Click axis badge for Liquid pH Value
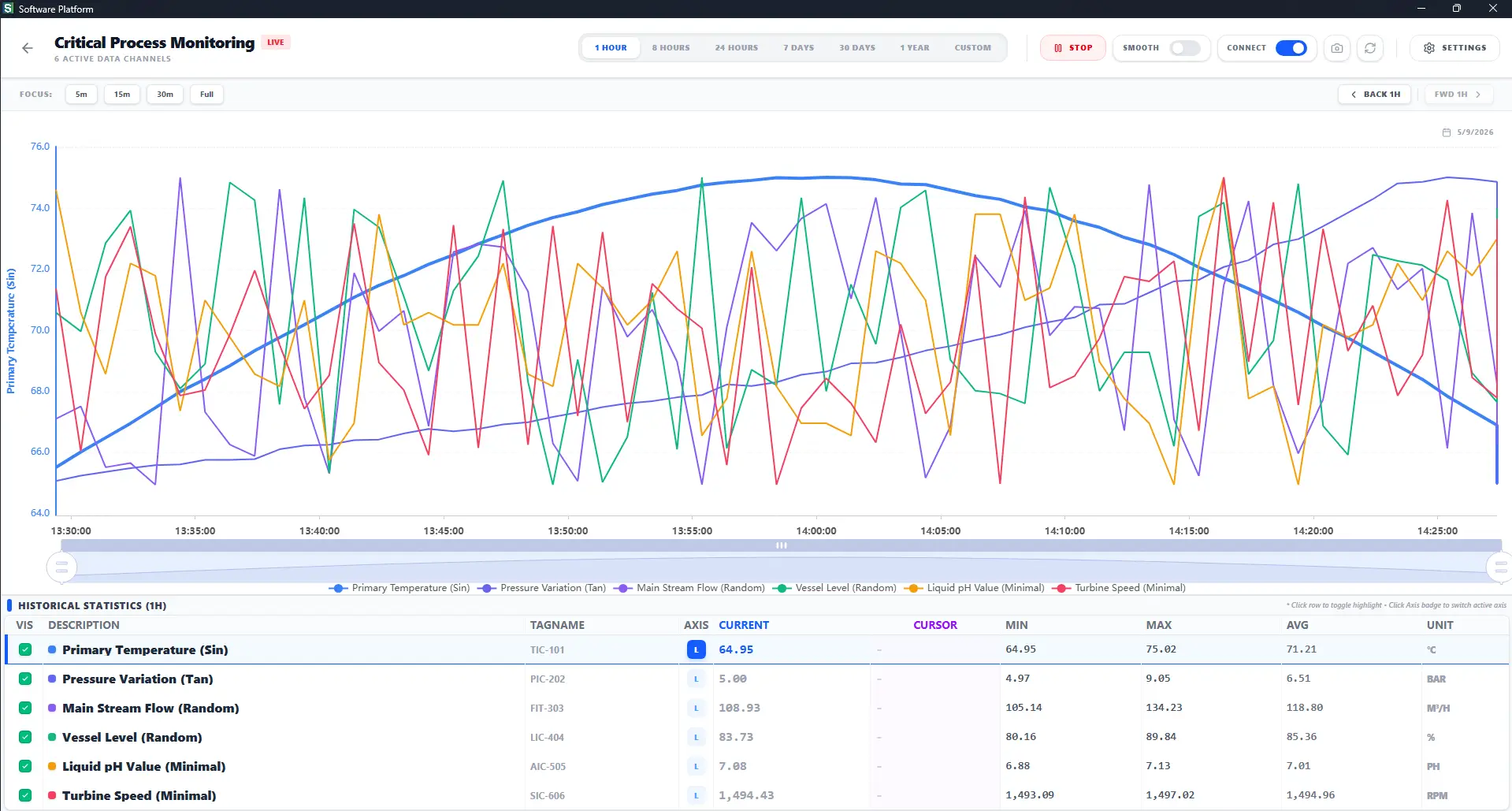Image resolution: width=1512 pixels, height=811 pixels. (696, 766)
